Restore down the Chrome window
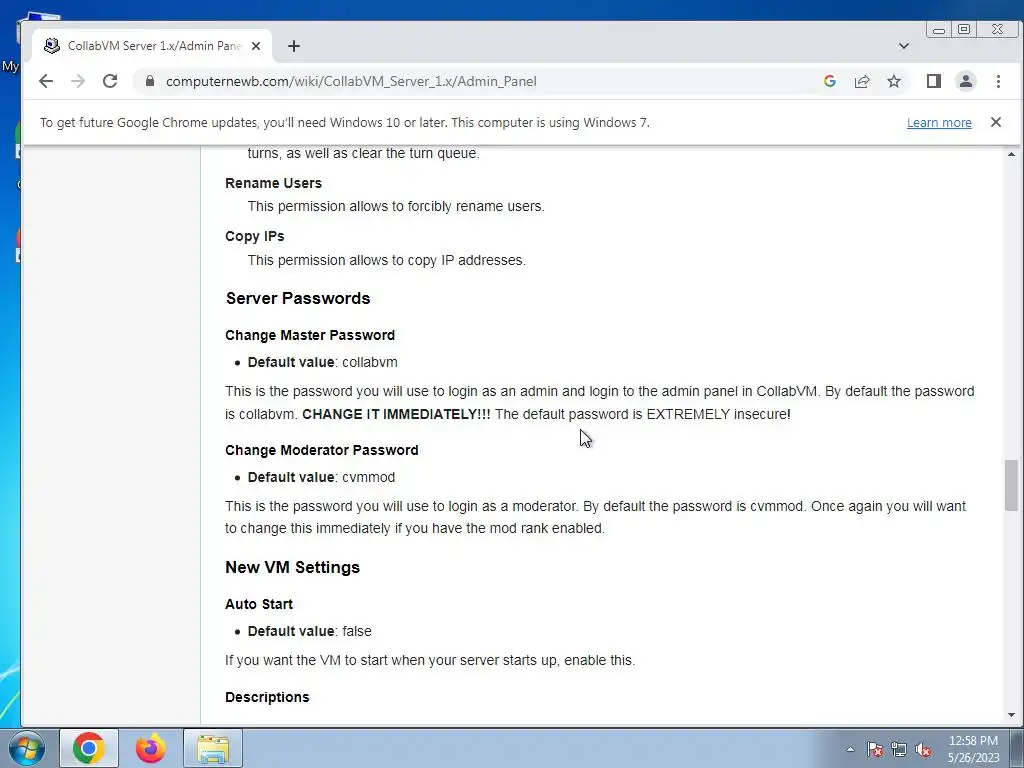 tap(964, 29)
